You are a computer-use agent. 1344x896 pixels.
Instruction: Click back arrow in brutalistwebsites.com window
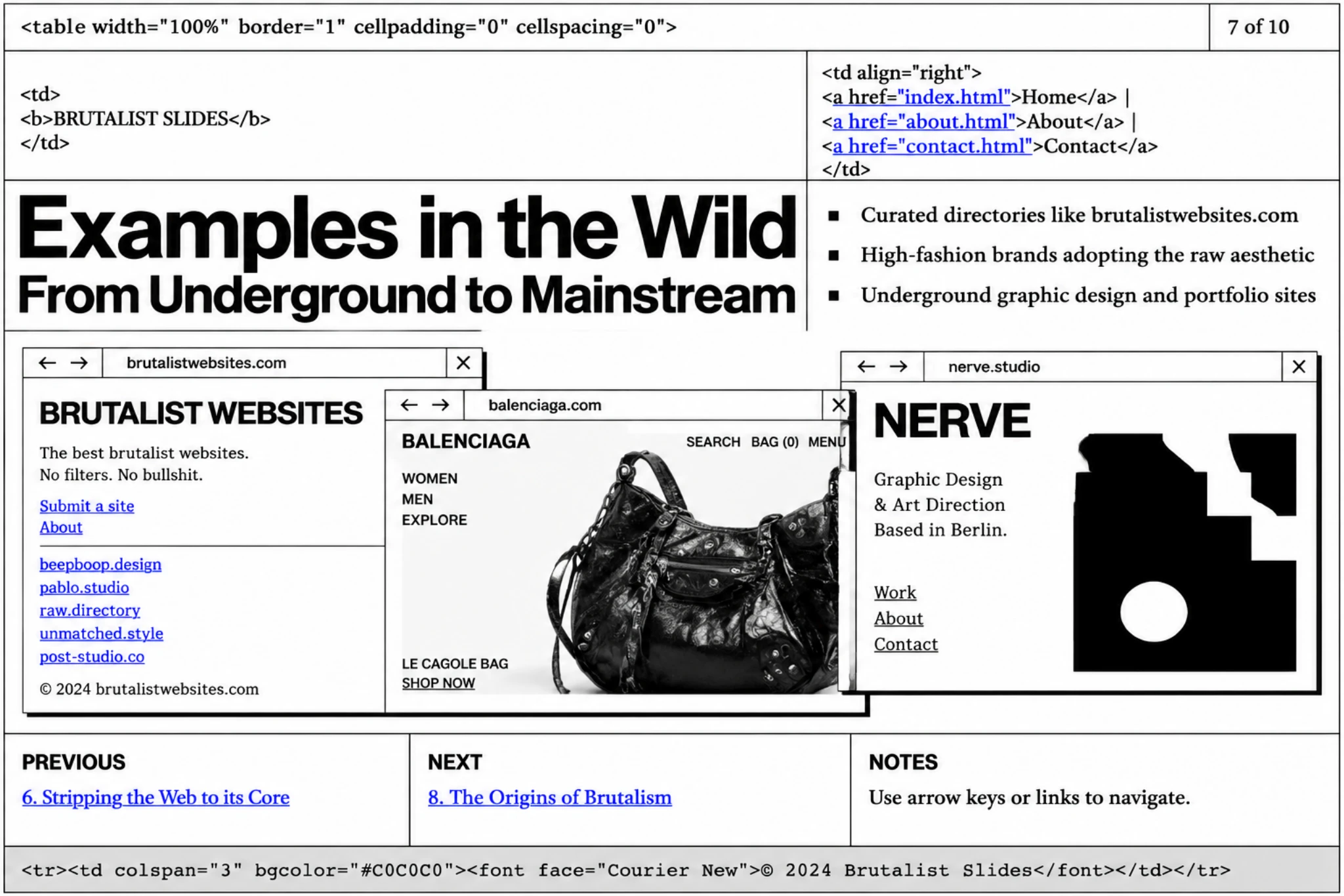pos(47,363)
